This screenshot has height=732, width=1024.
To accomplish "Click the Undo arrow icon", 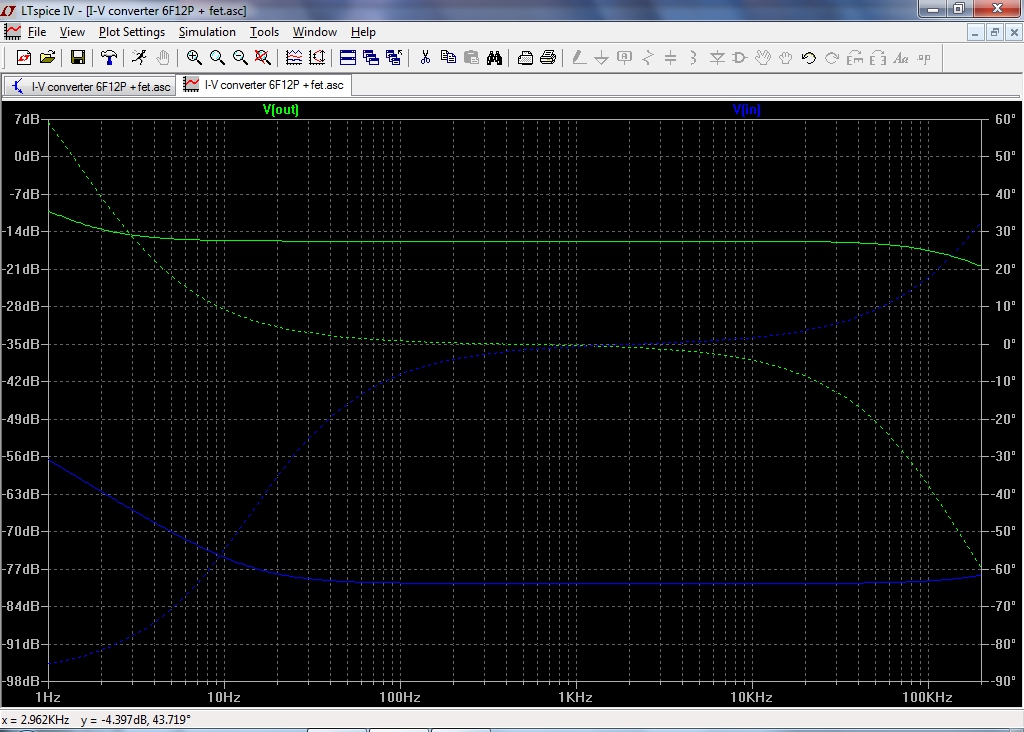I will (808, 58).
